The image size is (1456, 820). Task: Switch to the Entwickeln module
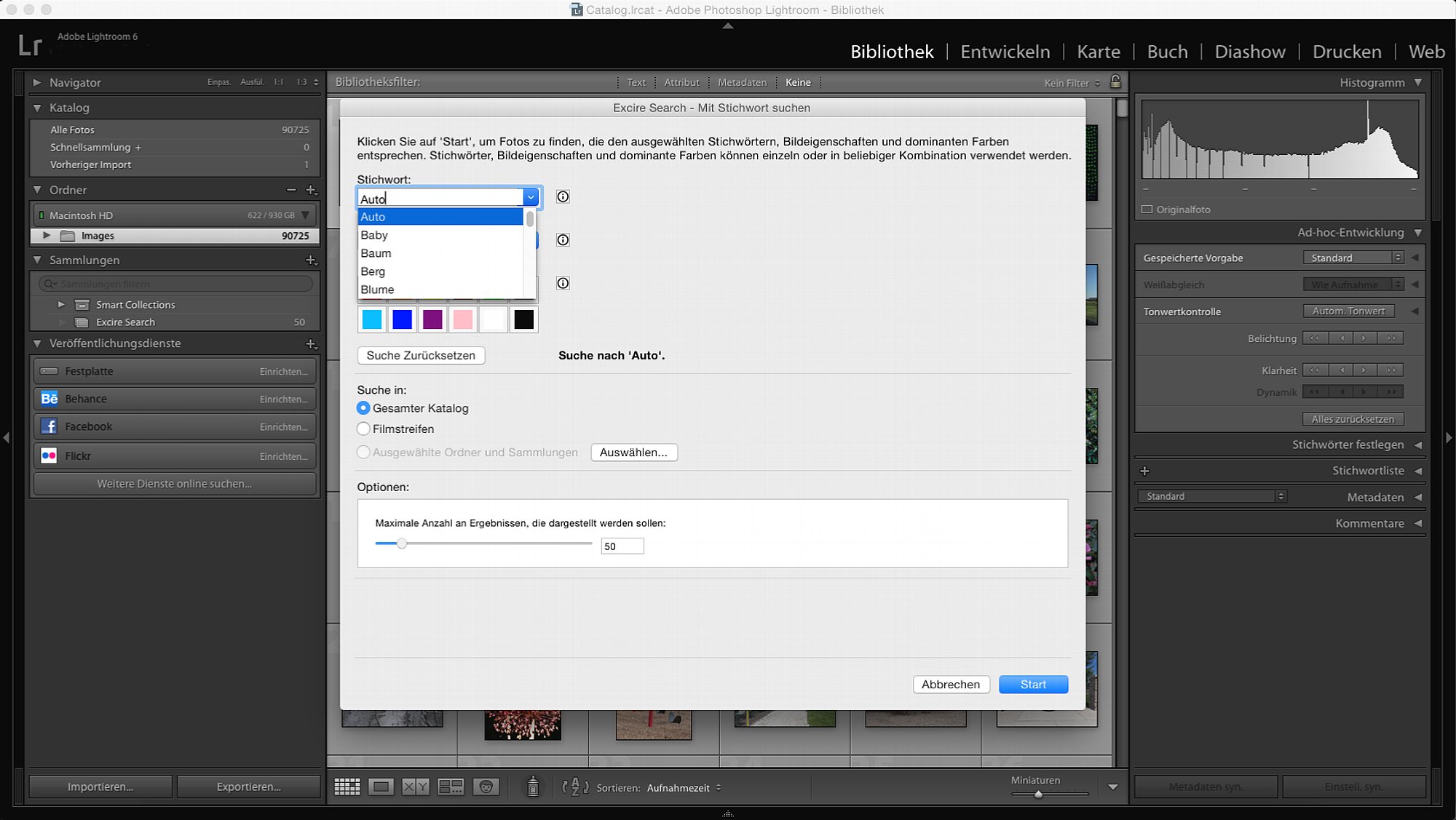(1005, 52)
